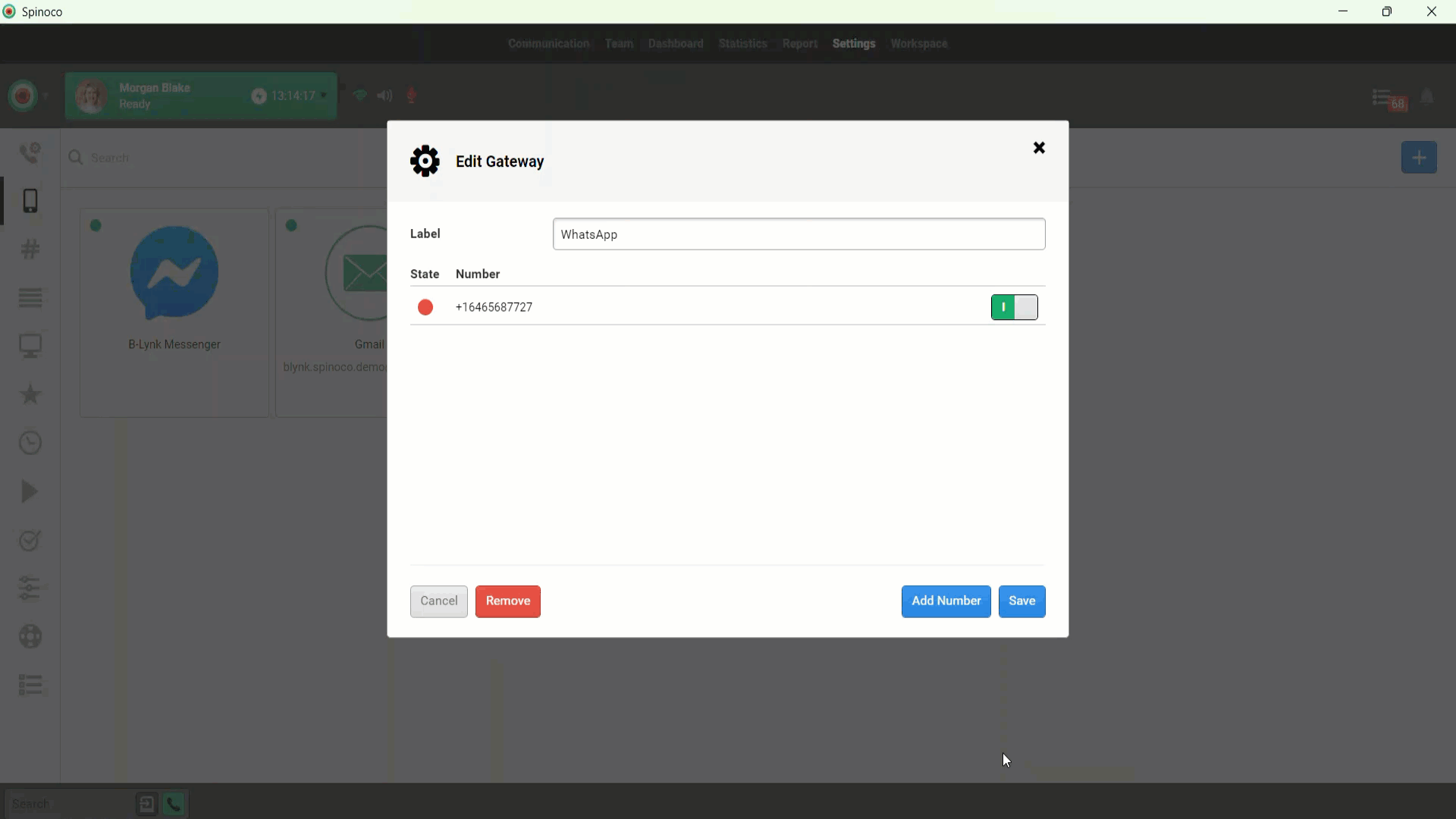
Task: Switch to the Dashboard menu
Action: (675, 44)
